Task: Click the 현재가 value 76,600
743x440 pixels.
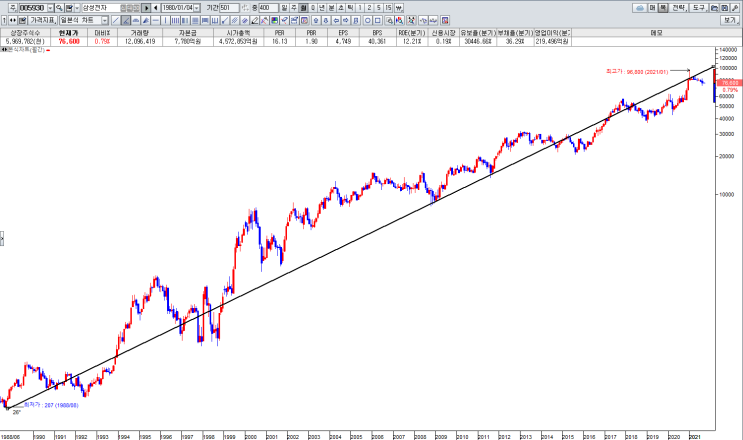Action: [69, 42]
